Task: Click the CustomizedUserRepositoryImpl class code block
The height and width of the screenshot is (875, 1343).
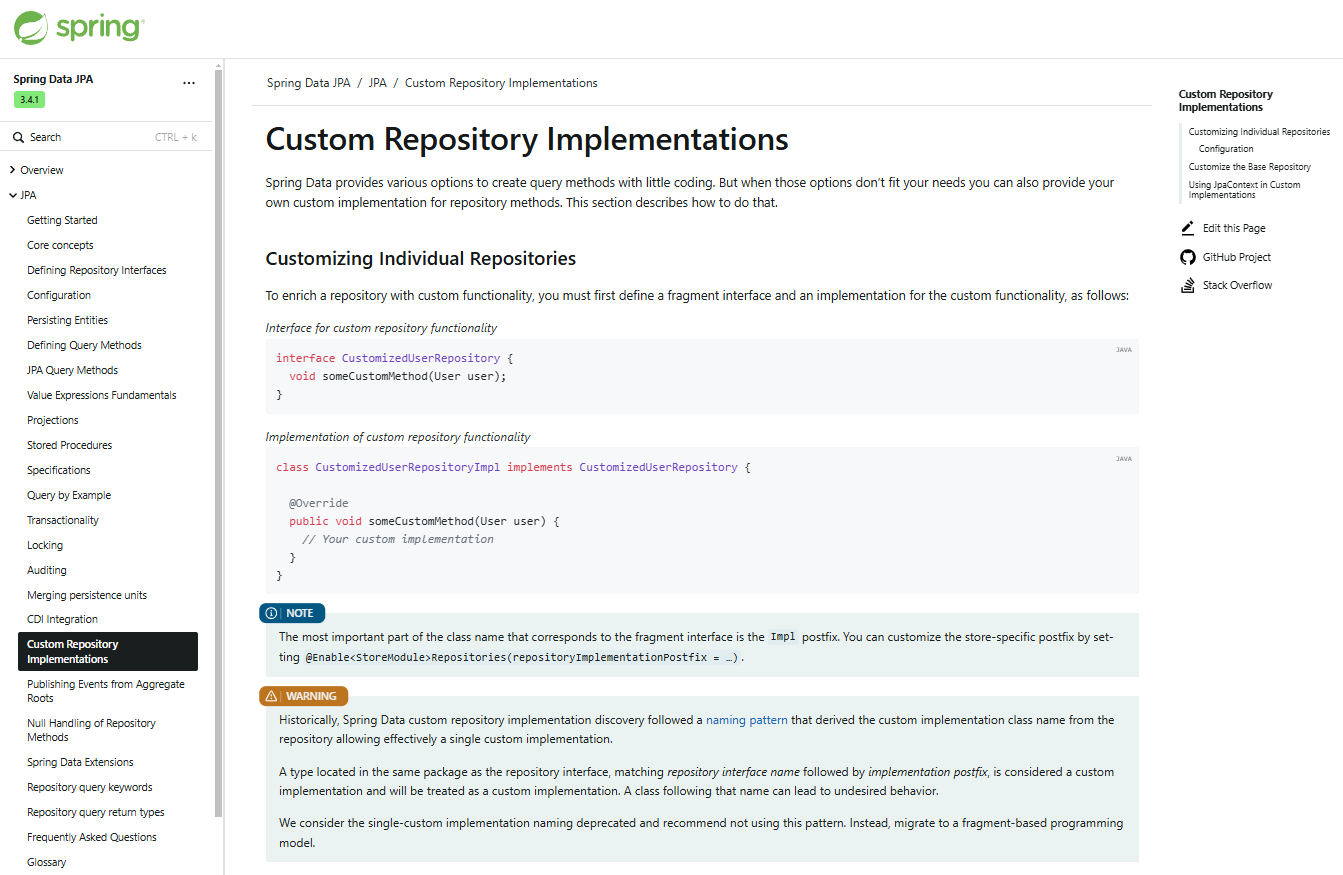Action: [702, 521]
